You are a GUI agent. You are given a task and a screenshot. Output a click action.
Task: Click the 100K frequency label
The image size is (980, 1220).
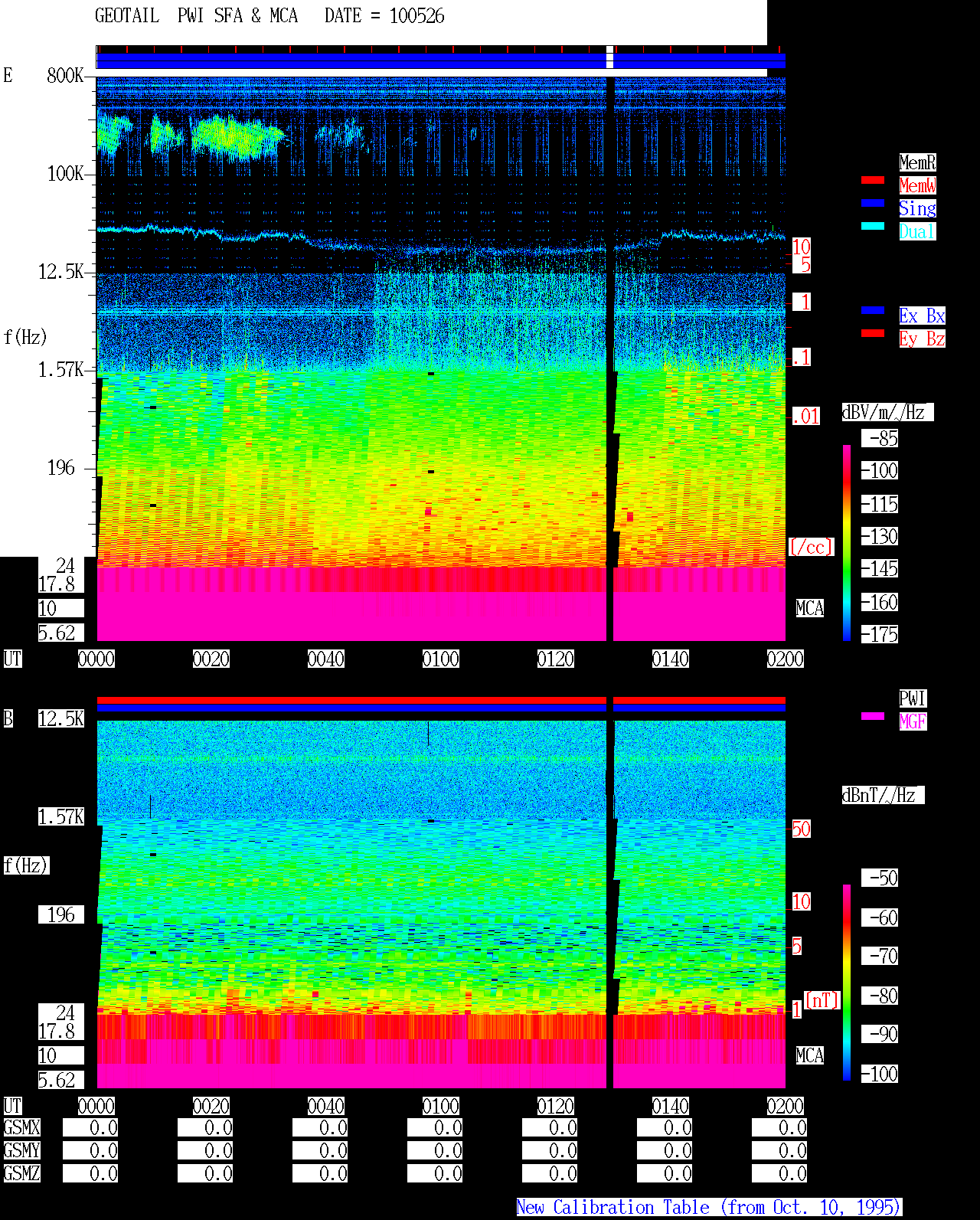click(x=65, y=174)
